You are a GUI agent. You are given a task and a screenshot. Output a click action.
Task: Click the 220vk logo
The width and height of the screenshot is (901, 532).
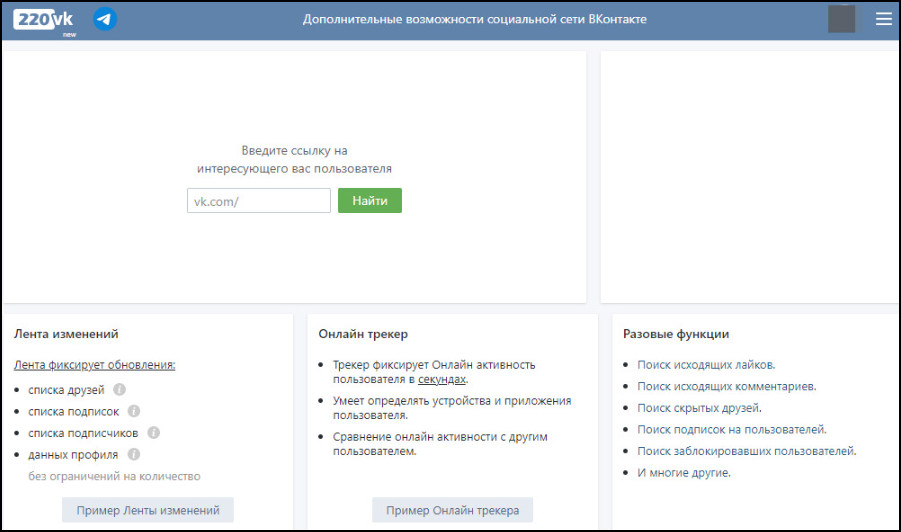tap(45, 19)
